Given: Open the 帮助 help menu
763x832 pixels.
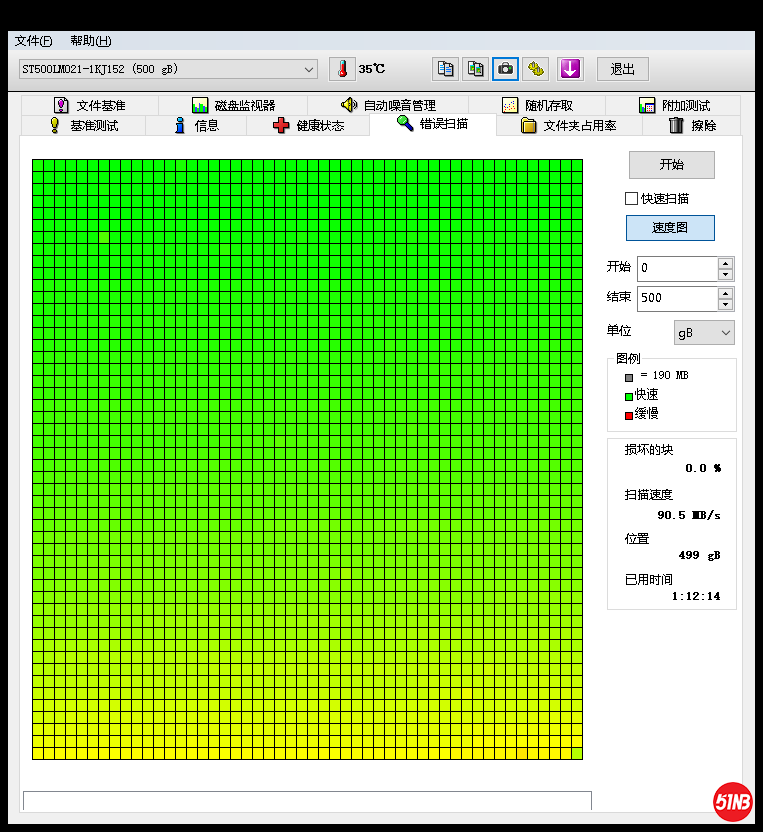Looking at the screenshot, I should 91,41.
